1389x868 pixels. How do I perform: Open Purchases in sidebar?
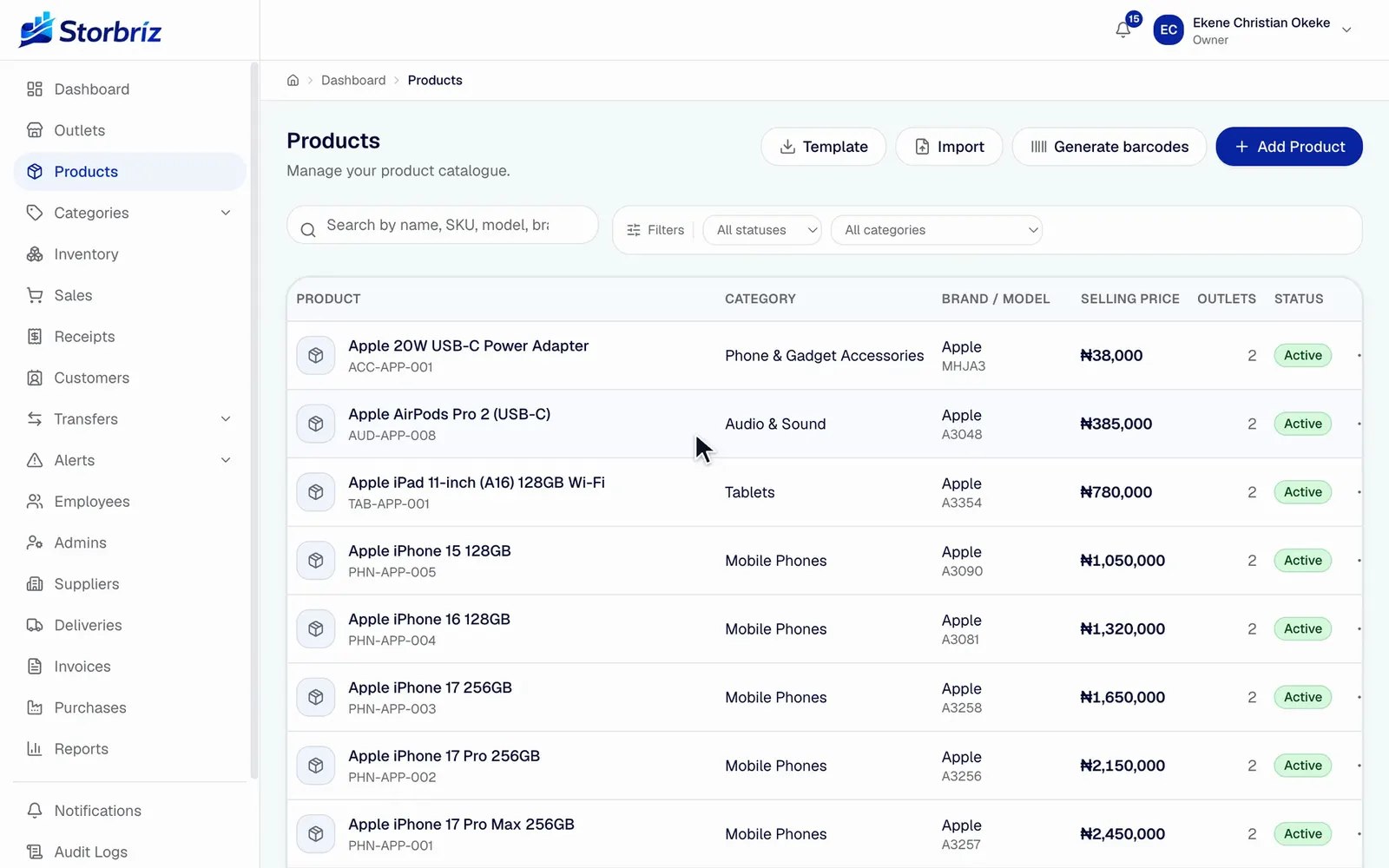click(x=130, y=708)
